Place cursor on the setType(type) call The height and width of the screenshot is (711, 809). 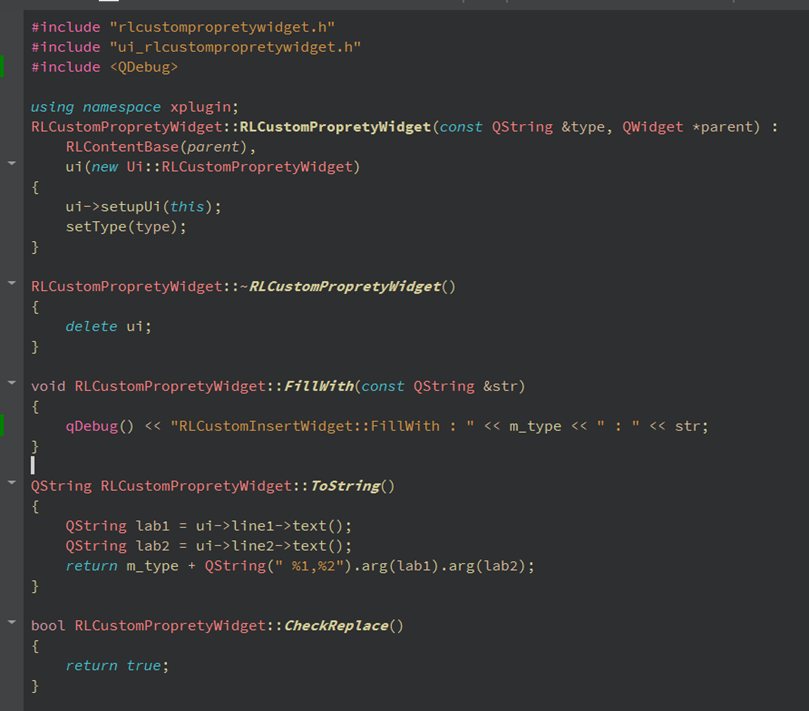click(126, 226)
